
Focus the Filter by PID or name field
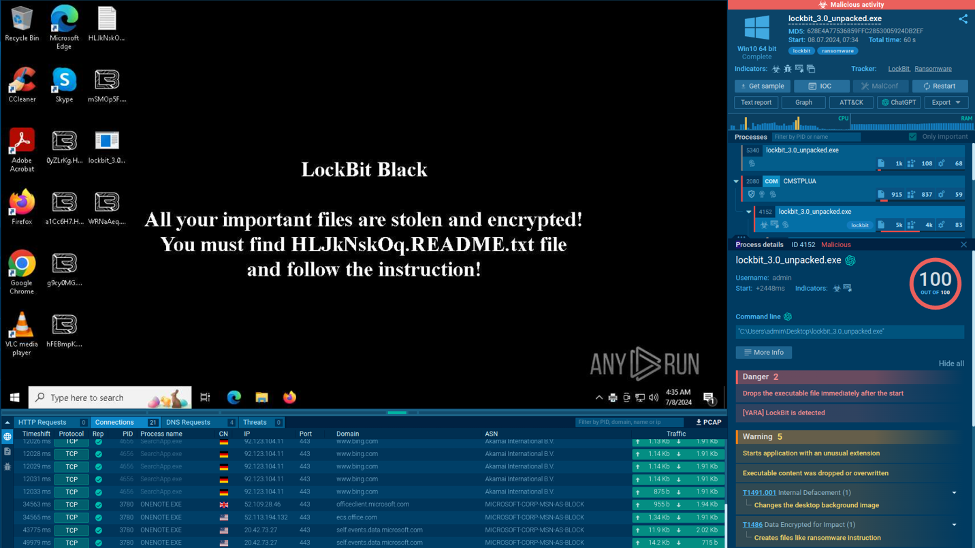(x=816, y=137)
